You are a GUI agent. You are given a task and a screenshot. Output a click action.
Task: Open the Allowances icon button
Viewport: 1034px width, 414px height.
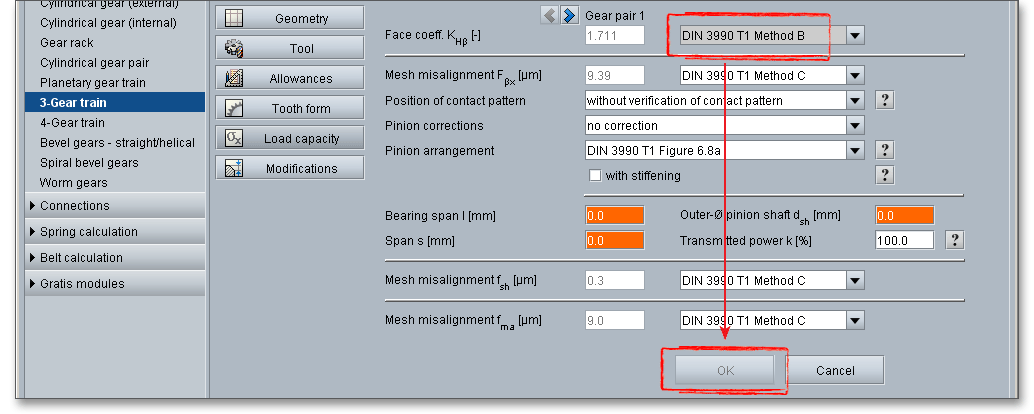pyautogui.click(x=236, y=78)
